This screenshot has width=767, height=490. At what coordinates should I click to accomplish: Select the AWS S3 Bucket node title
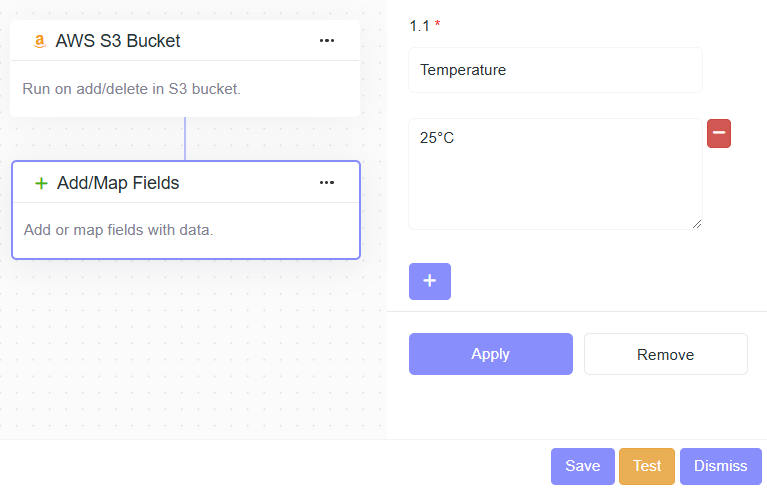[118, 41]
